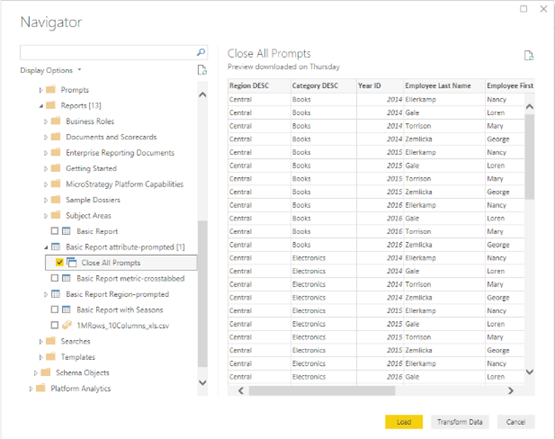This screenshot has width=555, height=439.
Task: Click the preview refresh icon top right
Action: [x=528, y=56]
